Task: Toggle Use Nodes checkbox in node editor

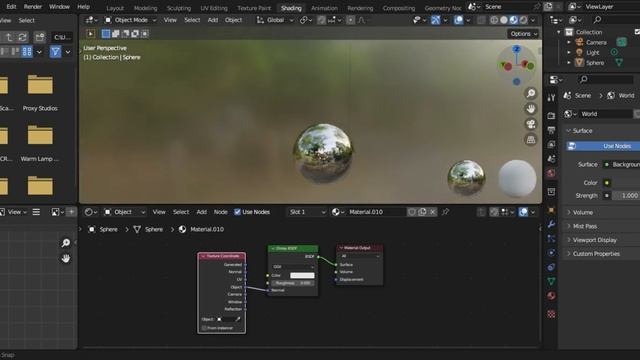Action: (237, 212)
